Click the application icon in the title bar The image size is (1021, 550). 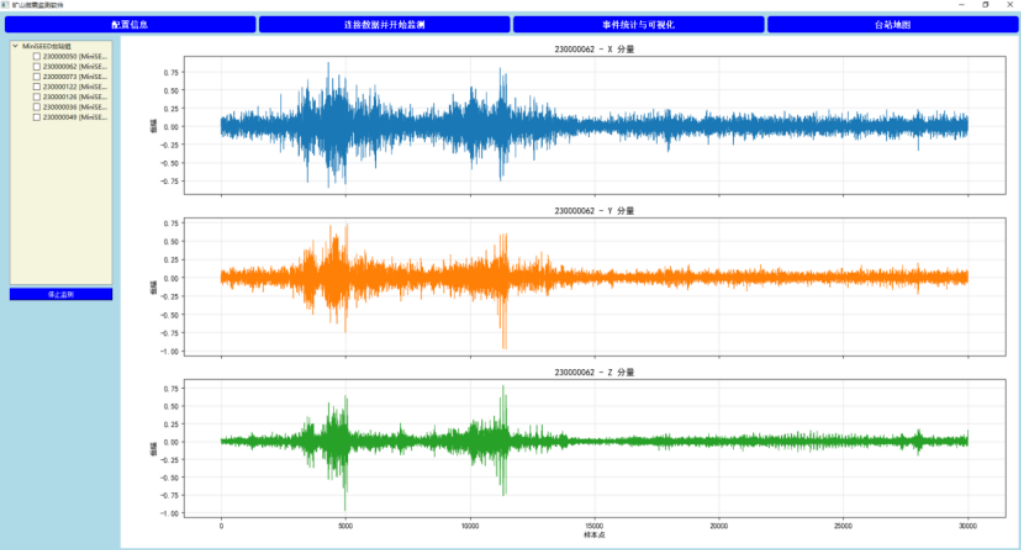pyautogui.click(x=5, y=5)
